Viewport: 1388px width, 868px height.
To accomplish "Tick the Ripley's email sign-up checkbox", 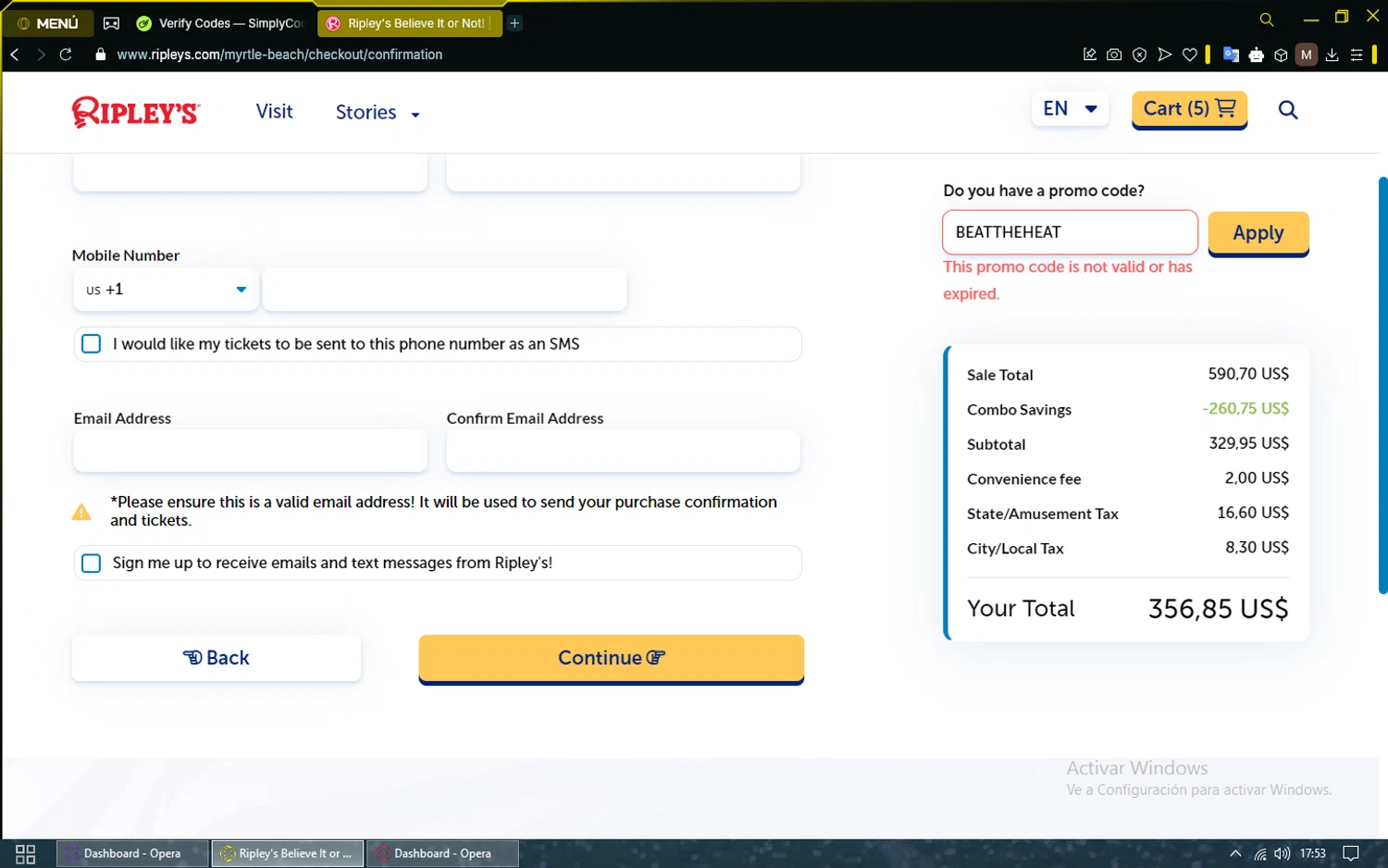I will tap(92, 564).
